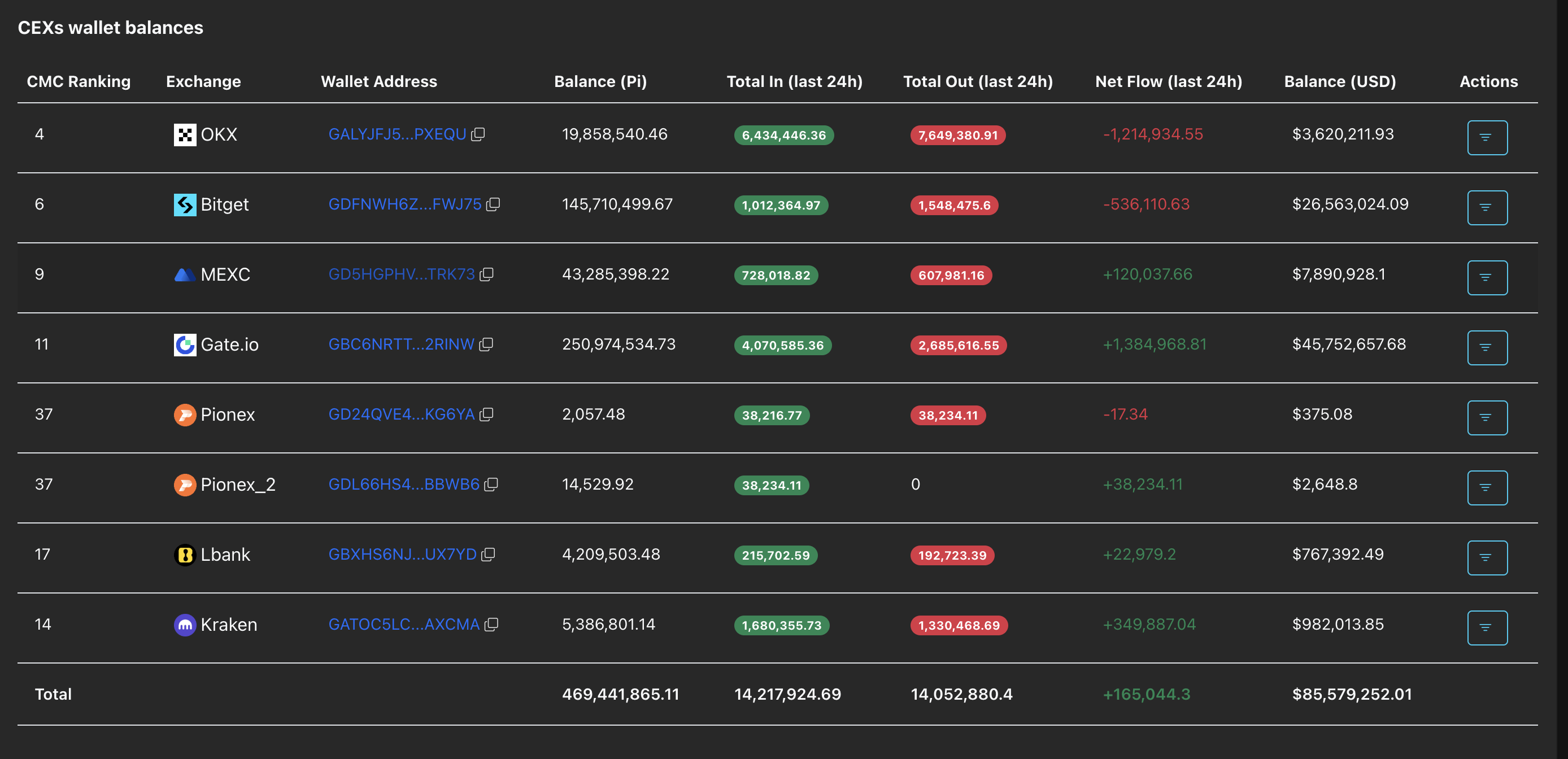Screen dimensions: 1568x759
Task: Copy the Kraken wallet address
Action: 491,624
